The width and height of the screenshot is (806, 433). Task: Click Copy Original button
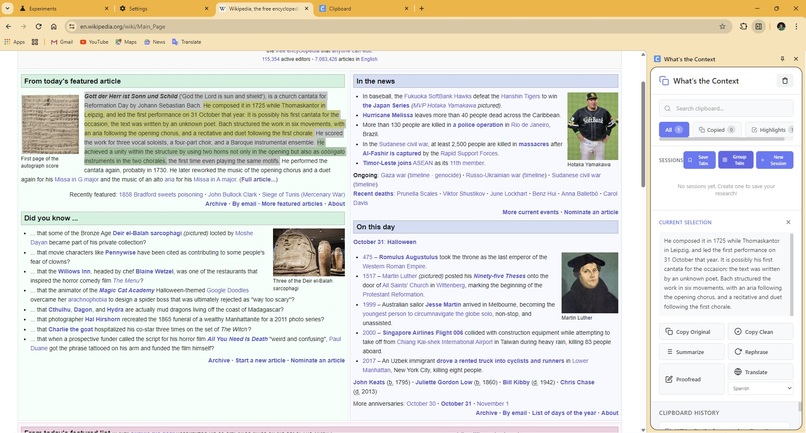(x=691, y=332)
